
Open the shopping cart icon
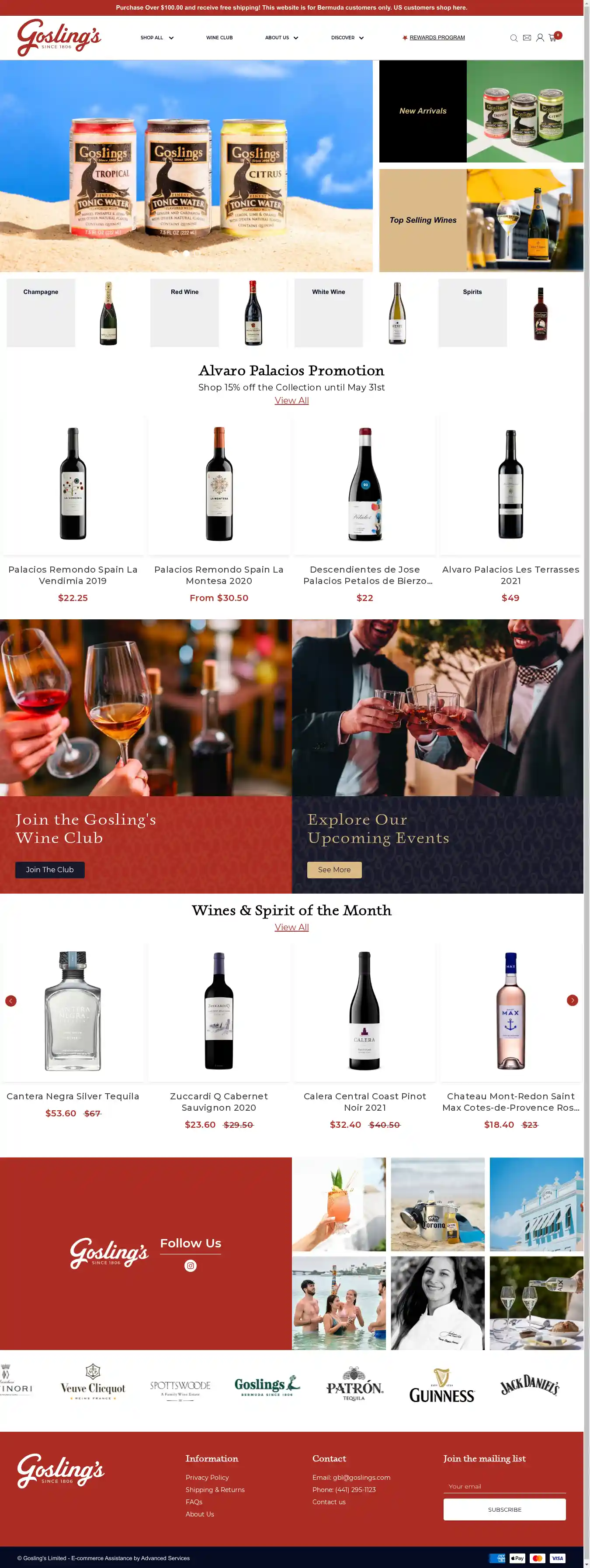coord(552,38)
